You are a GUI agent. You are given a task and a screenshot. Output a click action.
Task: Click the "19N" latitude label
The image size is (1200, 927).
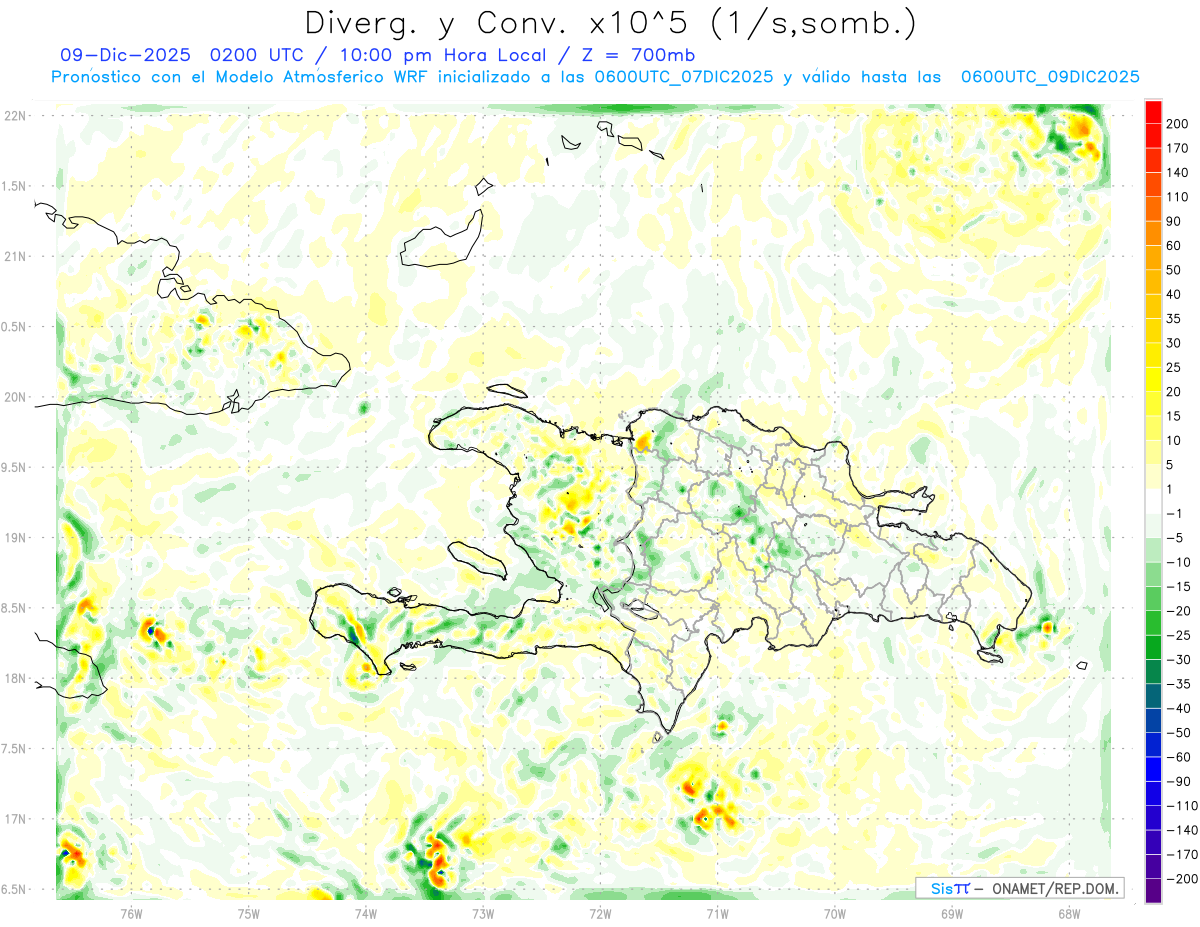pyautogui.click(x=15, y=538)
